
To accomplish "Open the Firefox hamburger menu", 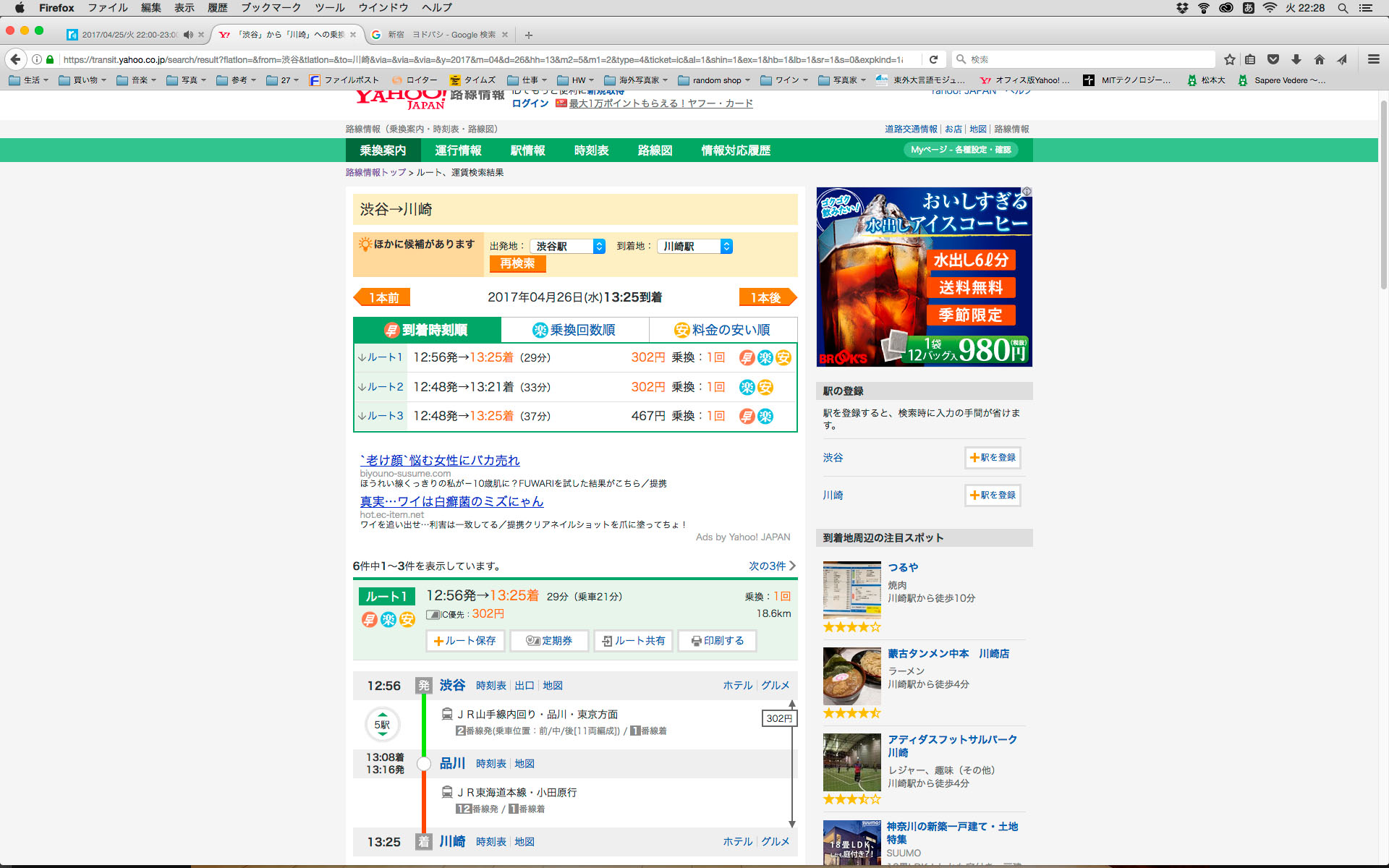I will pyautogui.click(x=1373, y=59).
